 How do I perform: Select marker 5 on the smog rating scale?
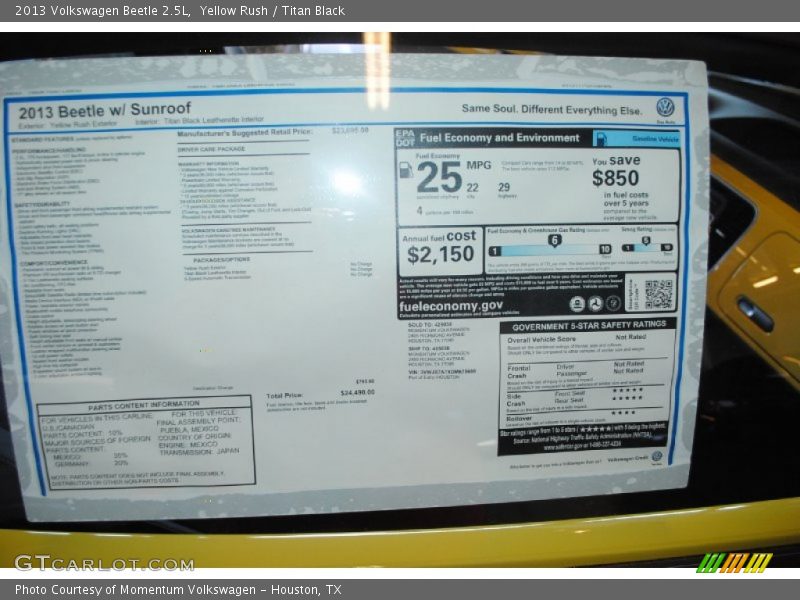tap(645, 241)
